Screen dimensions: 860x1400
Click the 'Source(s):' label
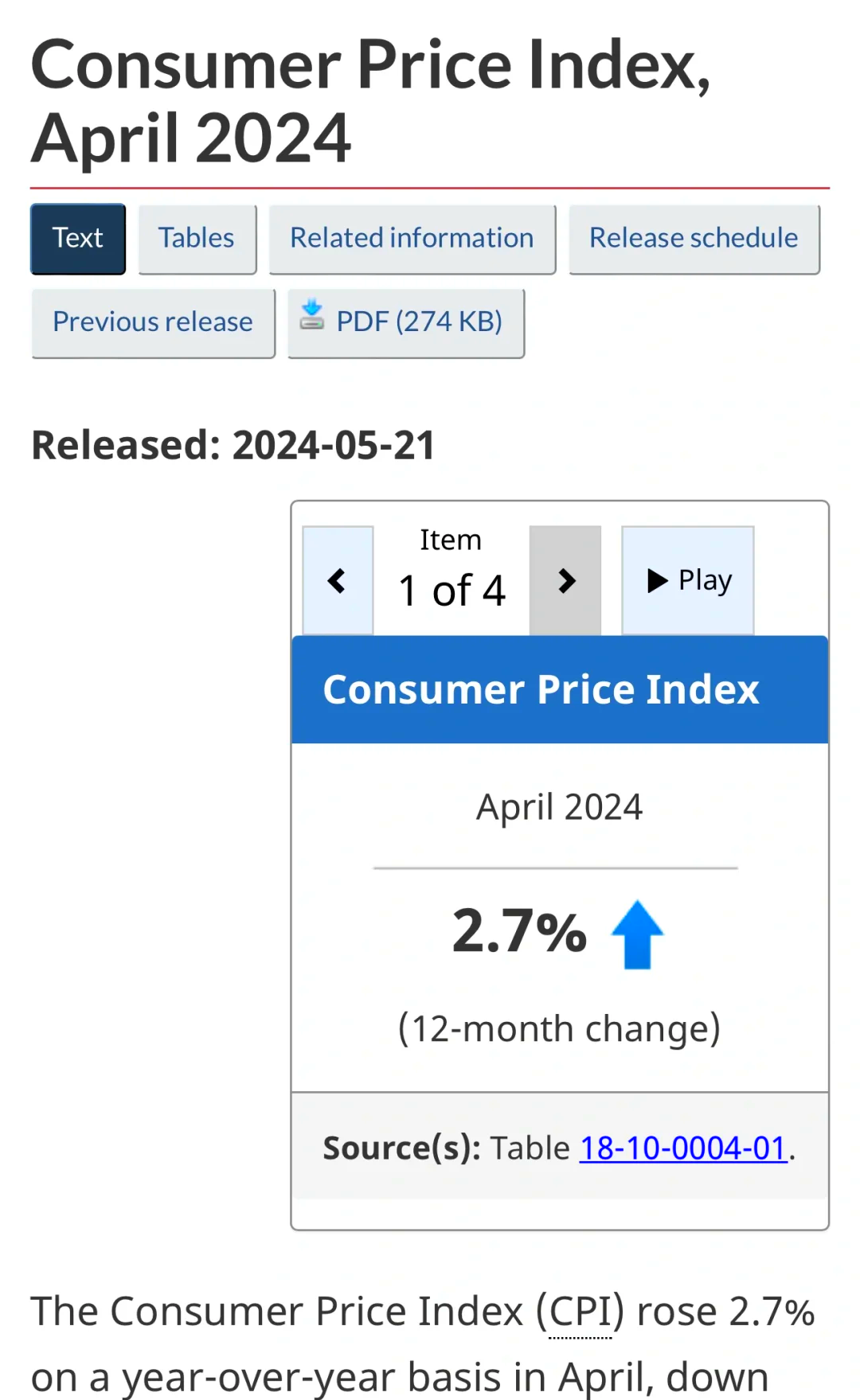[x=401, y=1148]
